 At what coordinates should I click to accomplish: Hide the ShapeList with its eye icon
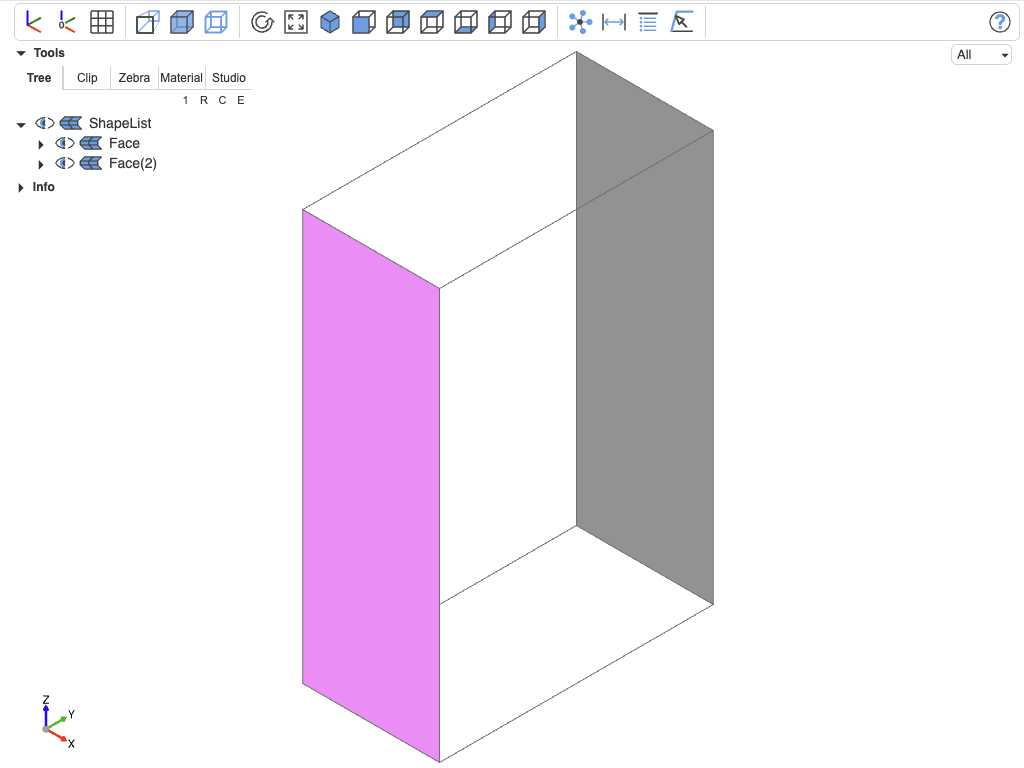(44, 123)
